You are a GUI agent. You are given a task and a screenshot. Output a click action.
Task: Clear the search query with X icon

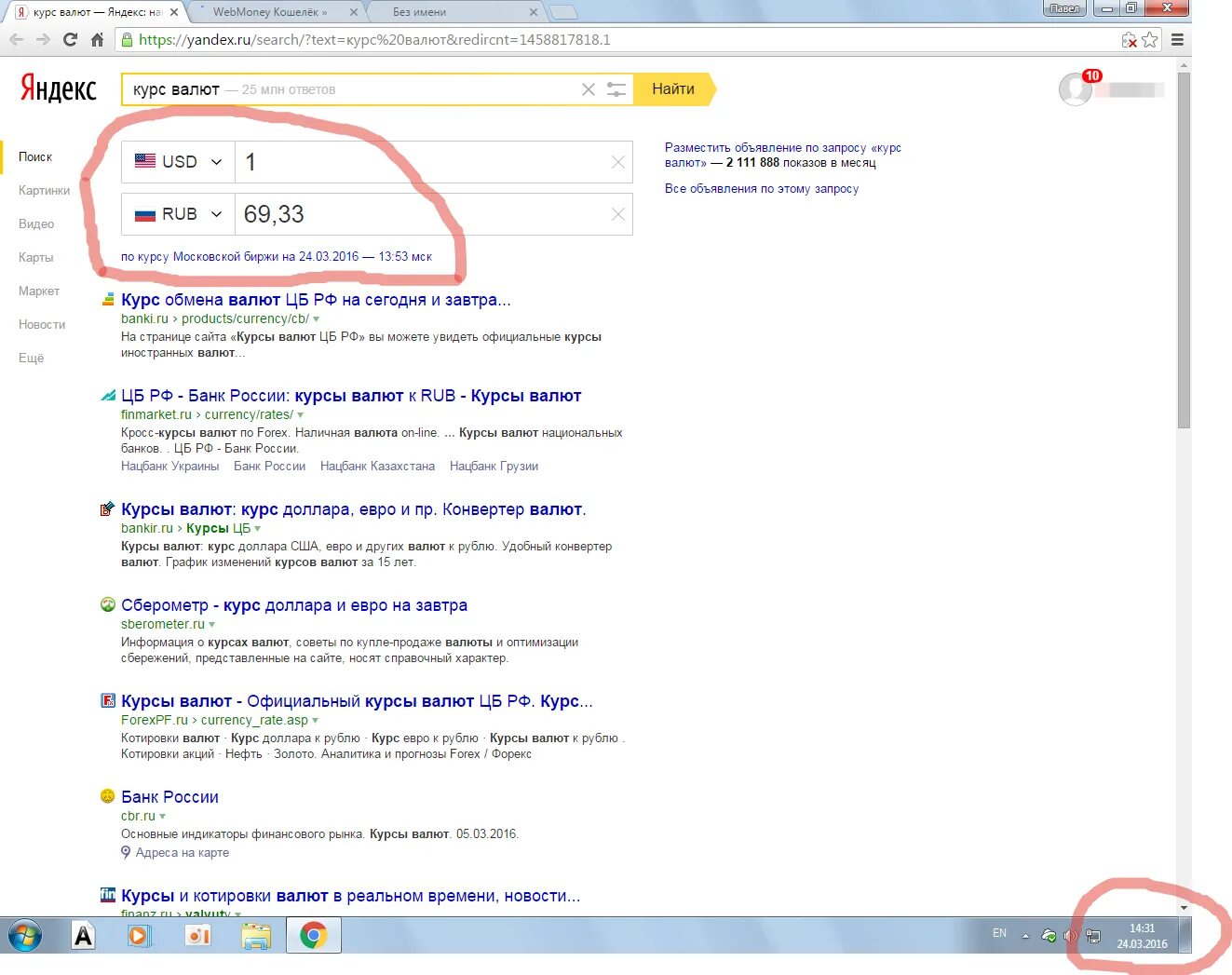click(588, 89)
